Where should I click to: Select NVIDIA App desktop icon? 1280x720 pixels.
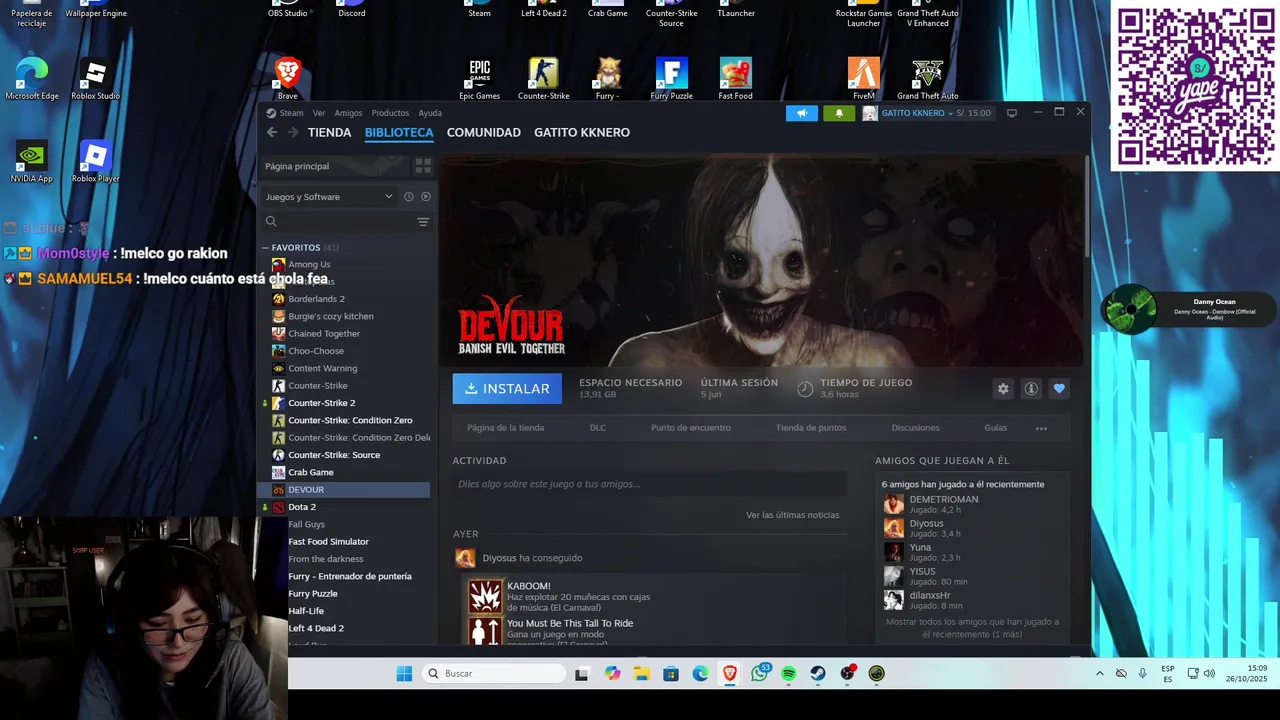click(32, 160)
